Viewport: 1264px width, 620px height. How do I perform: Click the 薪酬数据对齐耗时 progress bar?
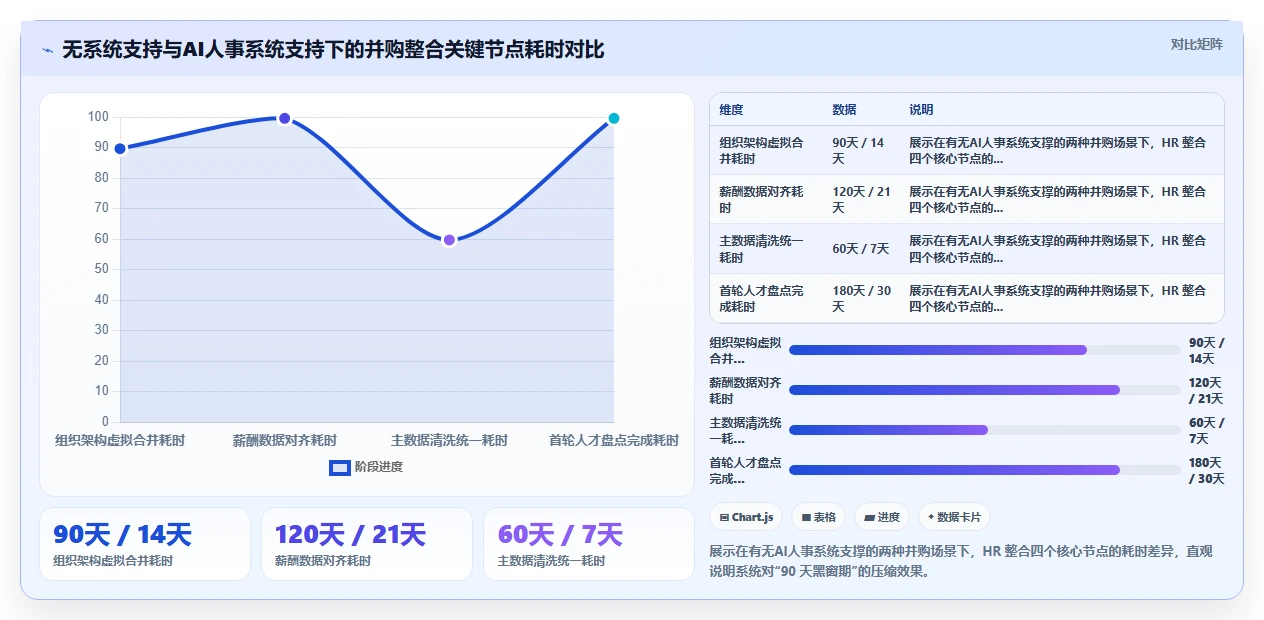point(984,390)
